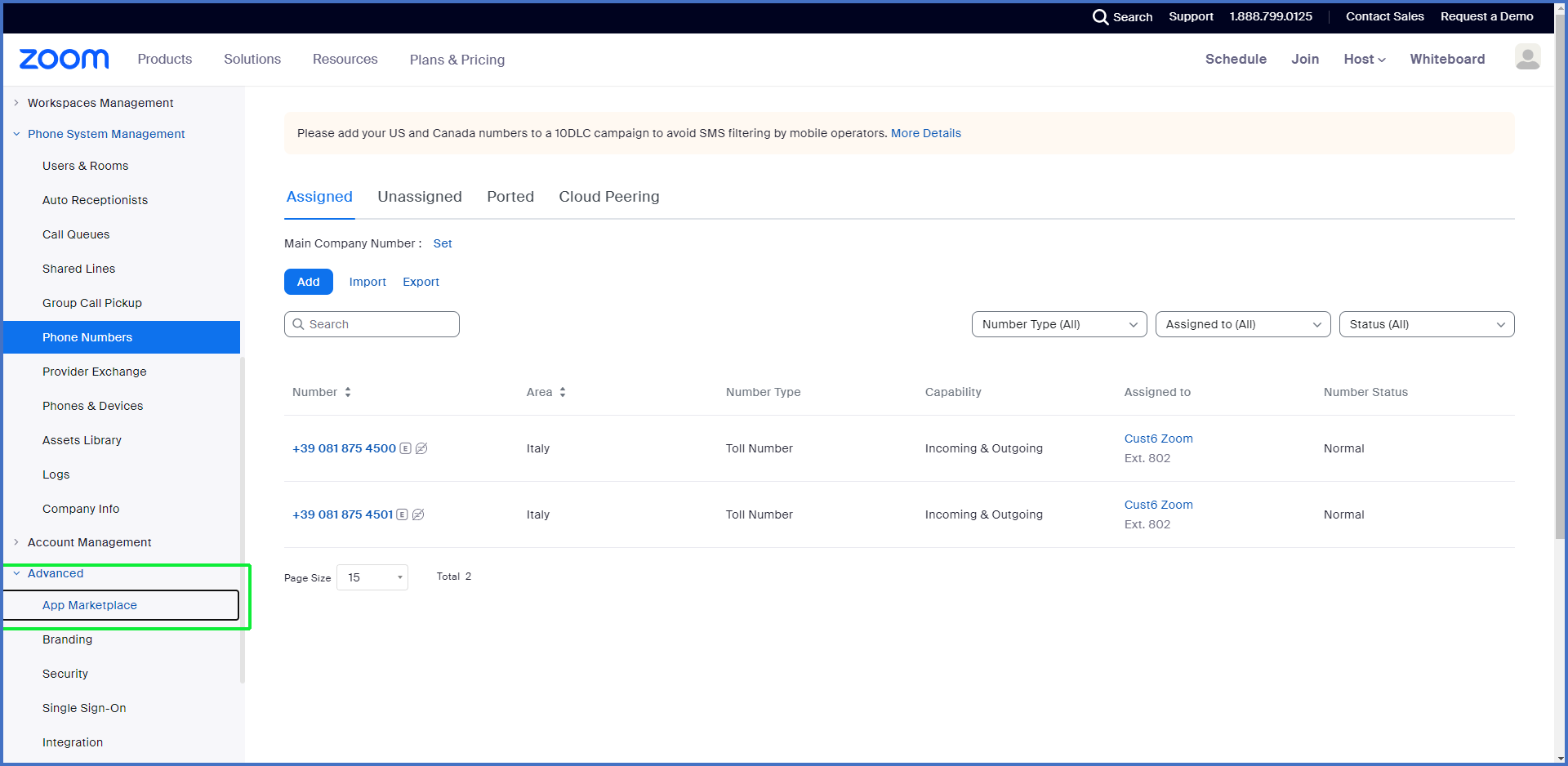The image size is (1568, 766).
Task: Open Assets Library in sidebar
Action: (82, 440)
